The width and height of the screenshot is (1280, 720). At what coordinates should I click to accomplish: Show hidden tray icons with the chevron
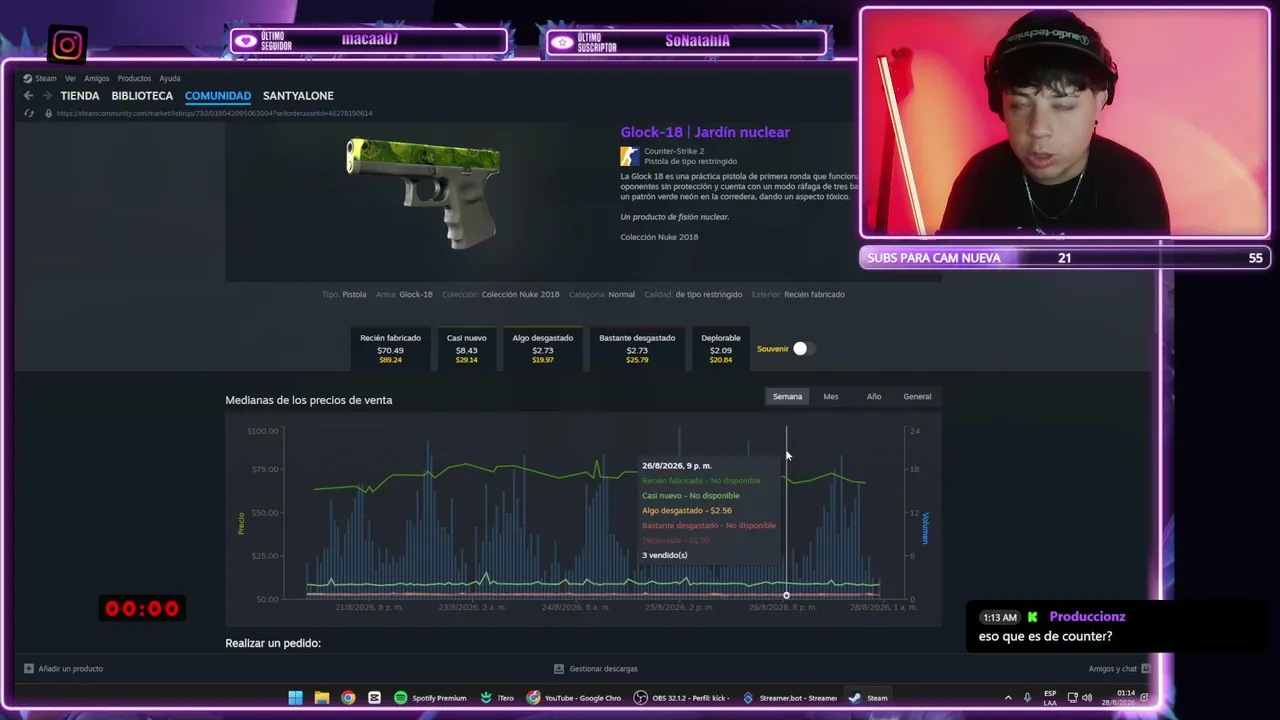click(x=1008, y=698)
